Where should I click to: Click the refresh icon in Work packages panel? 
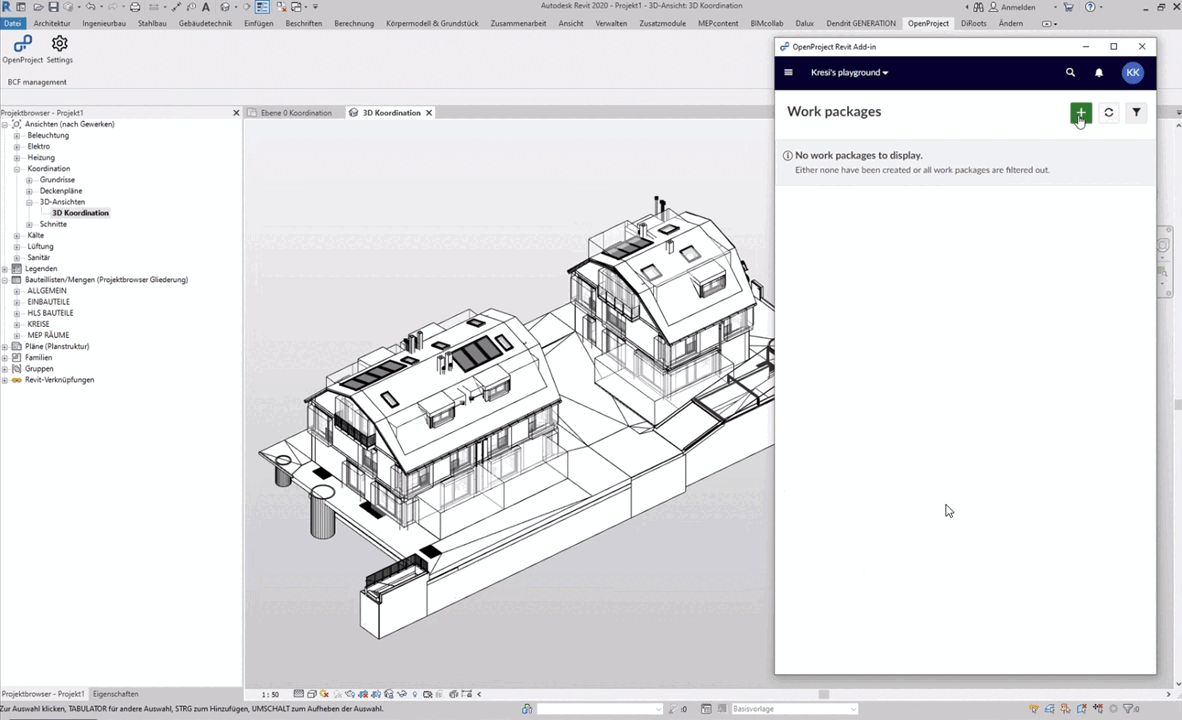pos(1108,112)
